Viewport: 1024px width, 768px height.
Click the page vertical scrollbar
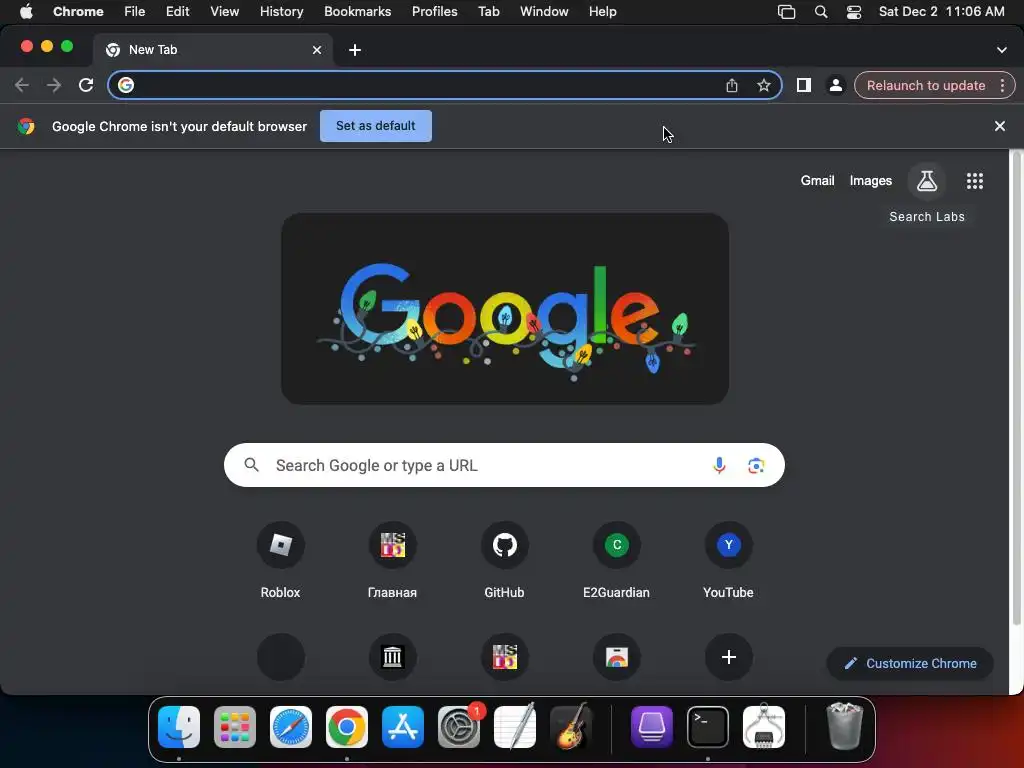coord(1016,389)
